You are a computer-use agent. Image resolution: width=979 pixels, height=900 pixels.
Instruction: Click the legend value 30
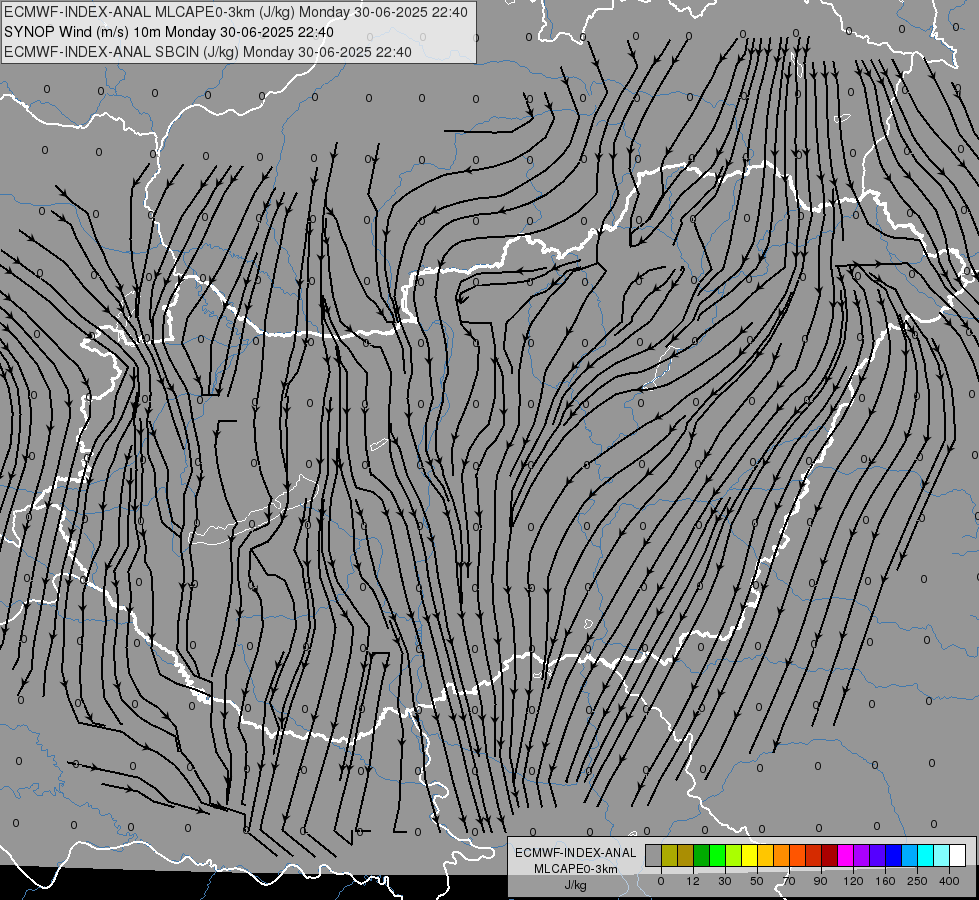pos(725,881)
